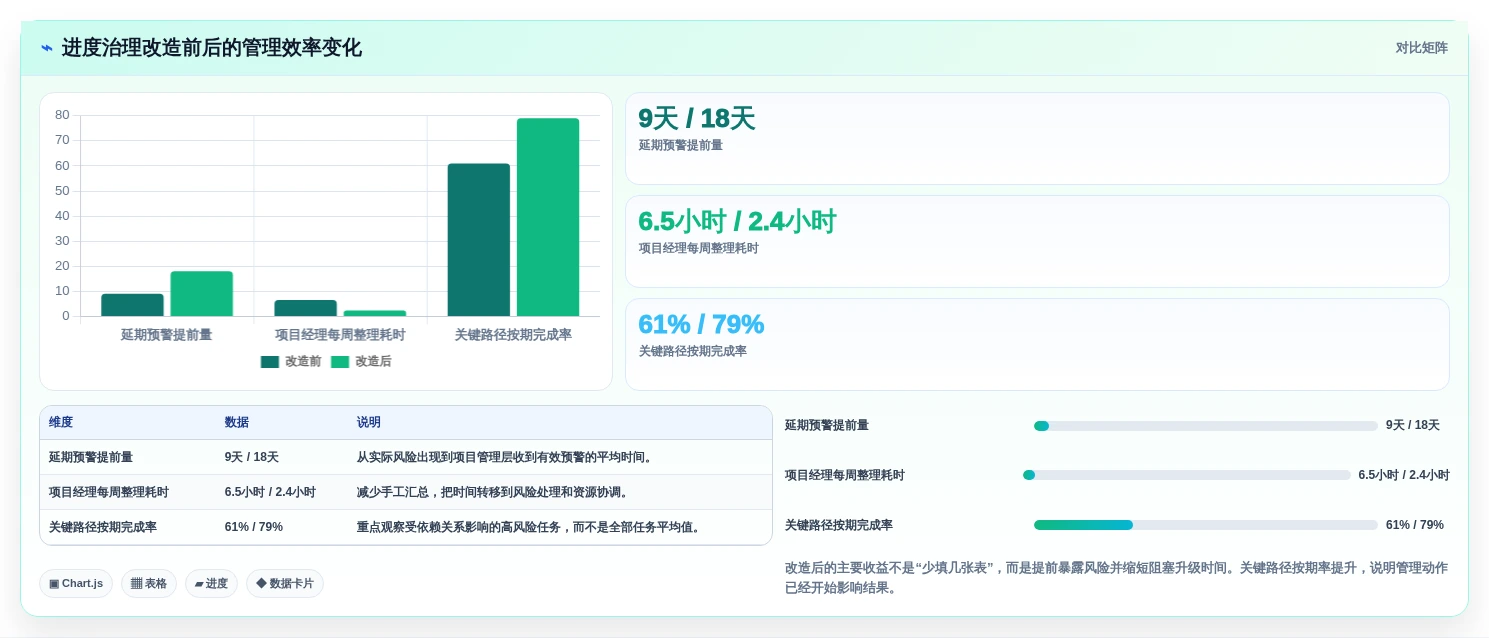Open the 9天 / 18天 data card
Image resolution: width=1489 pixels, height=638 pixels.
[1037, 138]
